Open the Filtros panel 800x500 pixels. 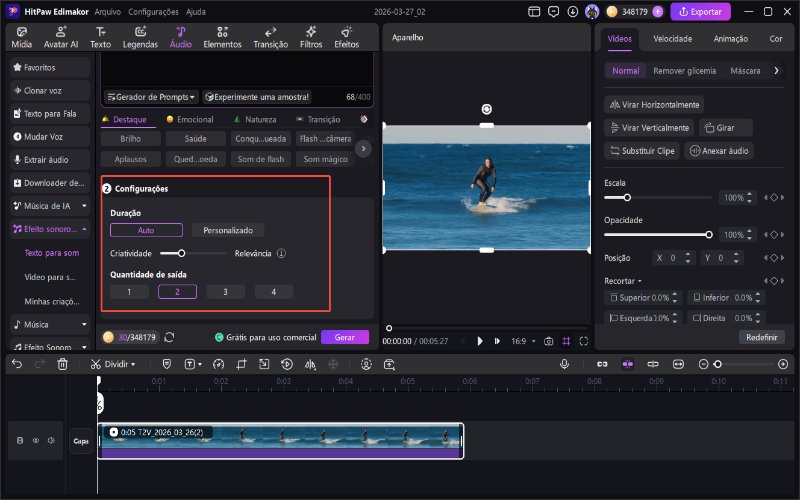tap(311, 38)
